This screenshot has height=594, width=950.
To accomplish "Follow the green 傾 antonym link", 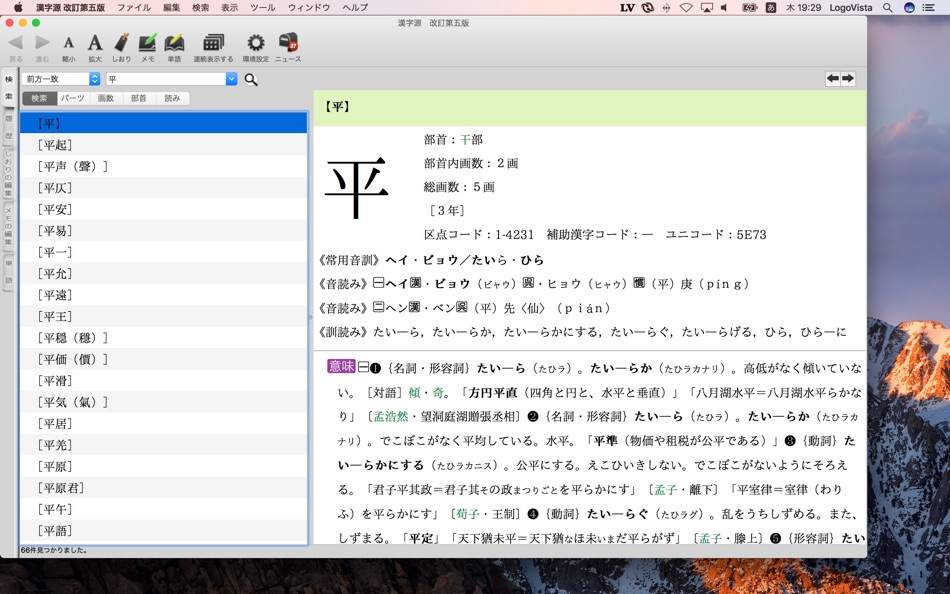I will pos(414,393).
